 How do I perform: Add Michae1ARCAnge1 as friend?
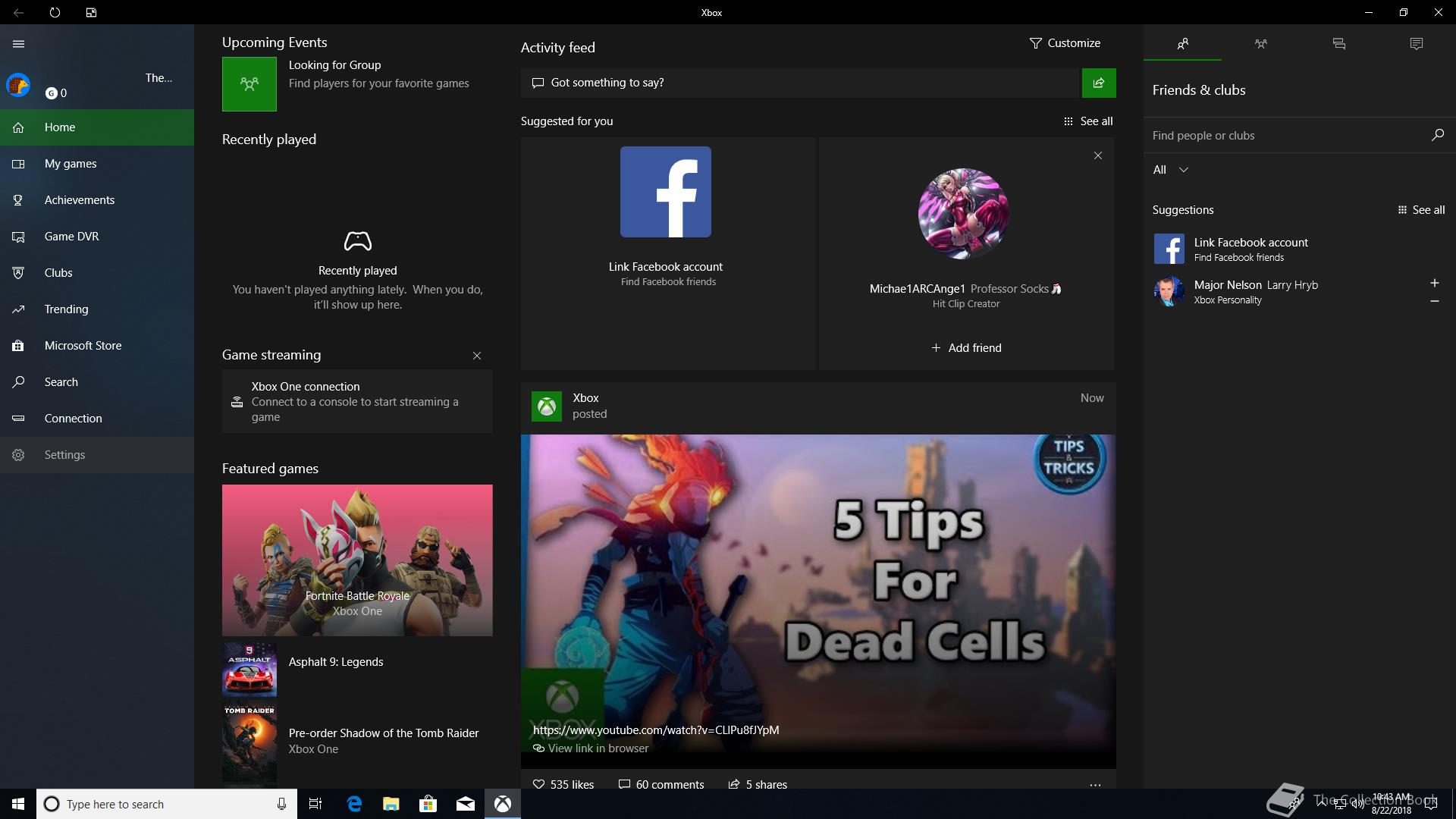966,348
